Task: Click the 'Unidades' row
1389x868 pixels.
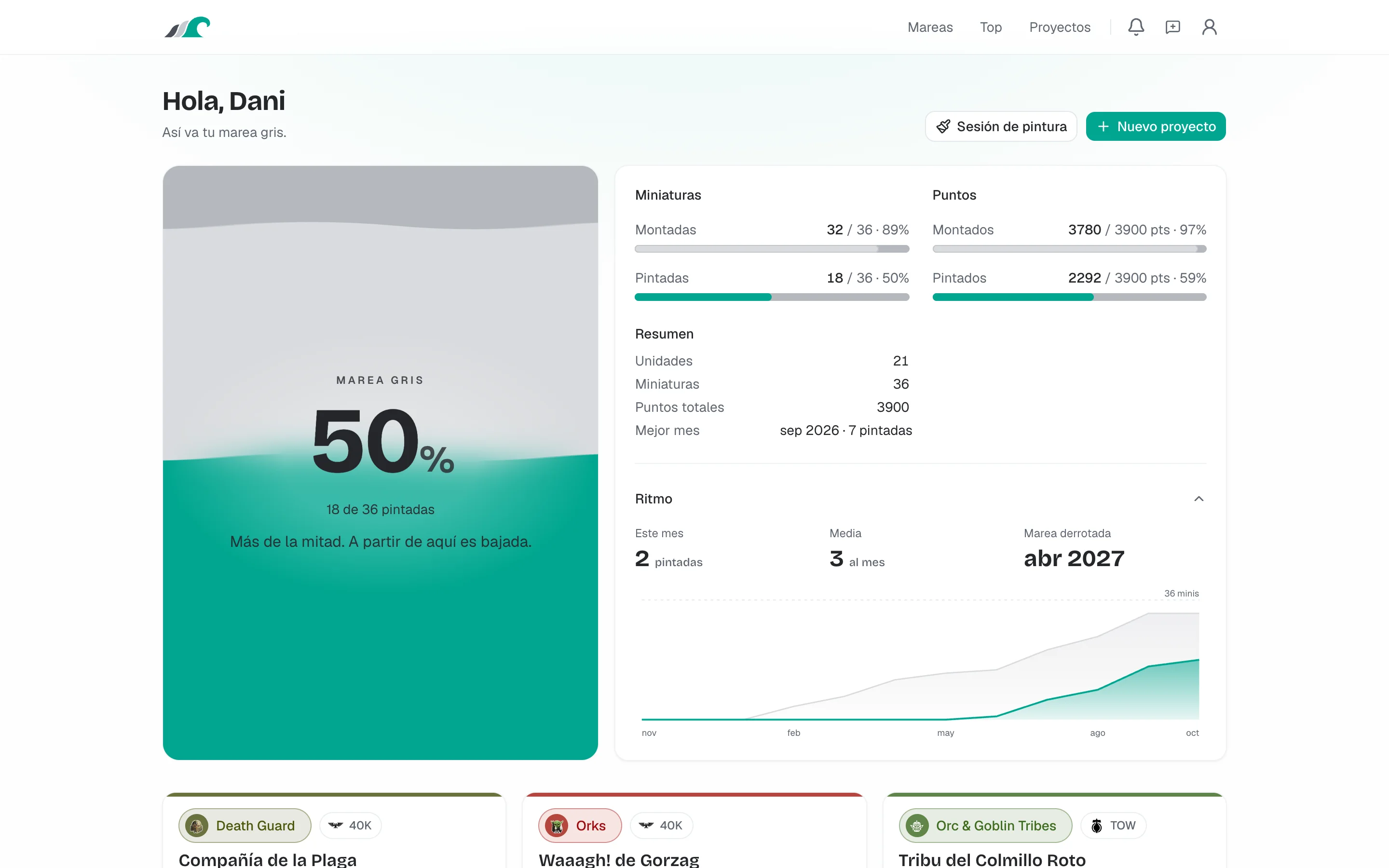Action: (x=771, y=361)
